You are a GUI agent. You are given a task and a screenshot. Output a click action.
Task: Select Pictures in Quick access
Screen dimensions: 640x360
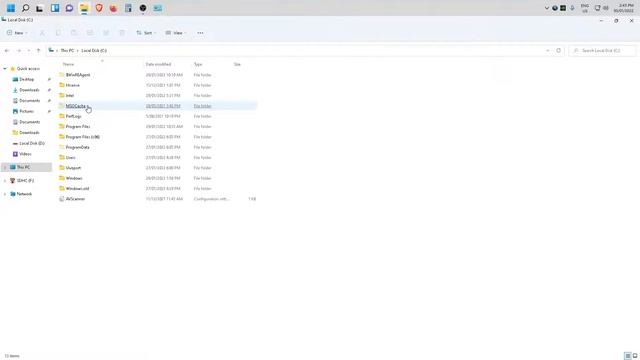(x=27, y=111)
